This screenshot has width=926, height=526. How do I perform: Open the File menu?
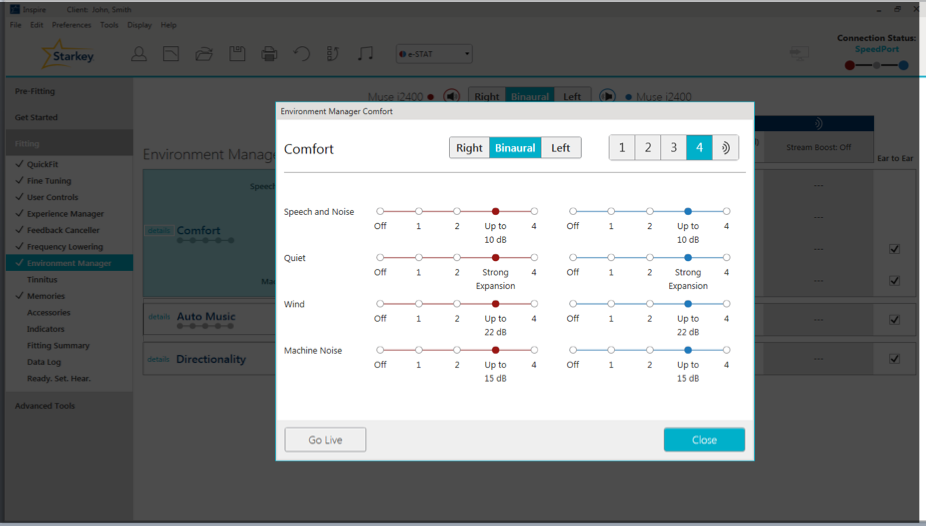[15, 25]
